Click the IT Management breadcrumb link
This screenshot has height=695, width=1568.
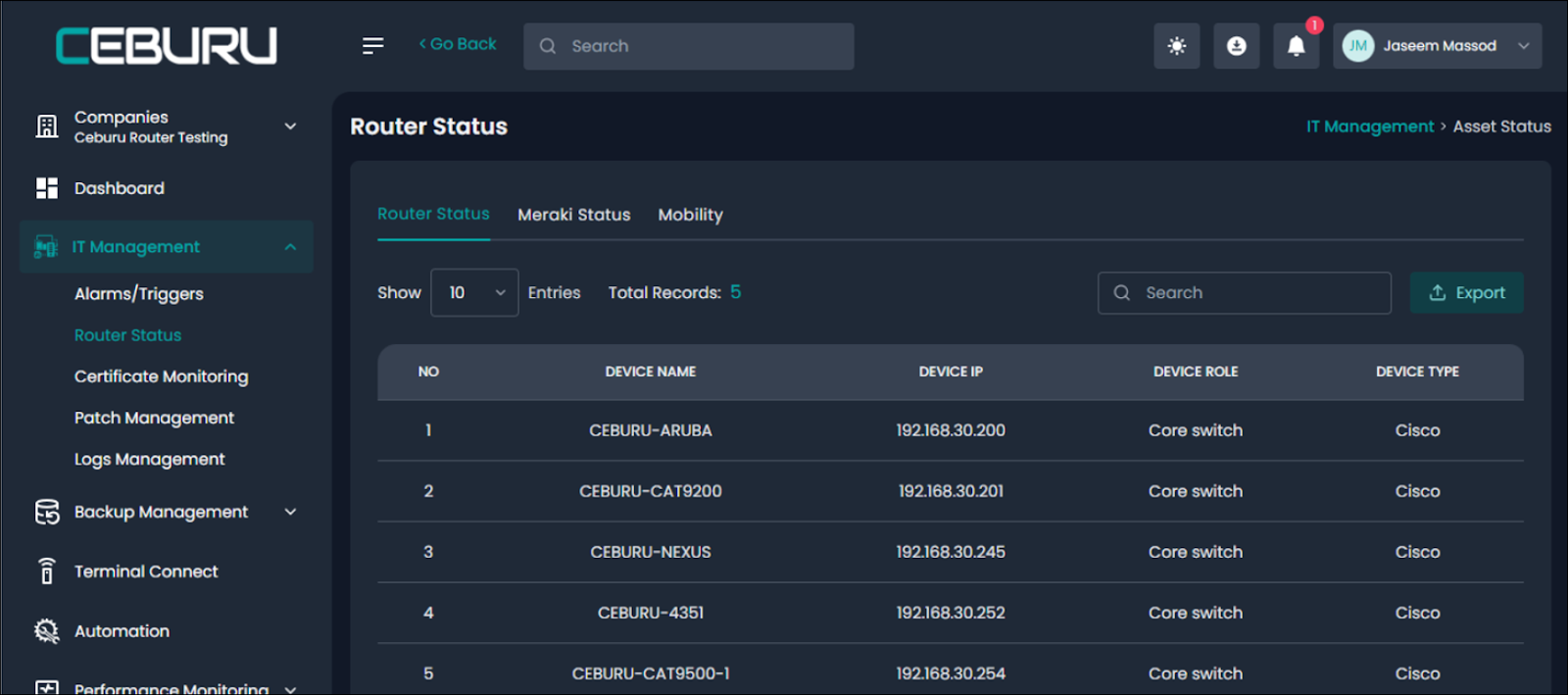(x=1369, y=126)
